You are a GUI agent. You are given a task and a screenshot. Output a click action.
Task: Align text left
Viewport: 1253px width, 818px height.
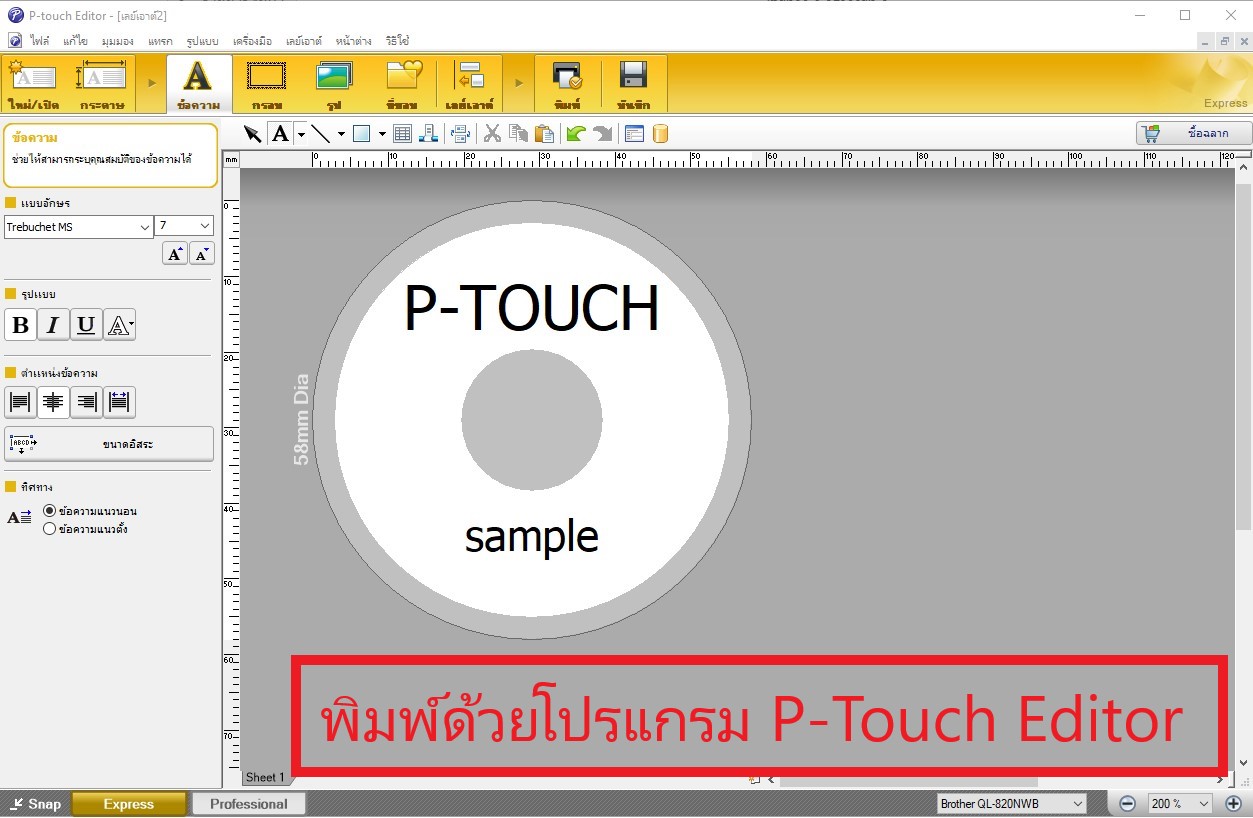(x=20, y=403)
